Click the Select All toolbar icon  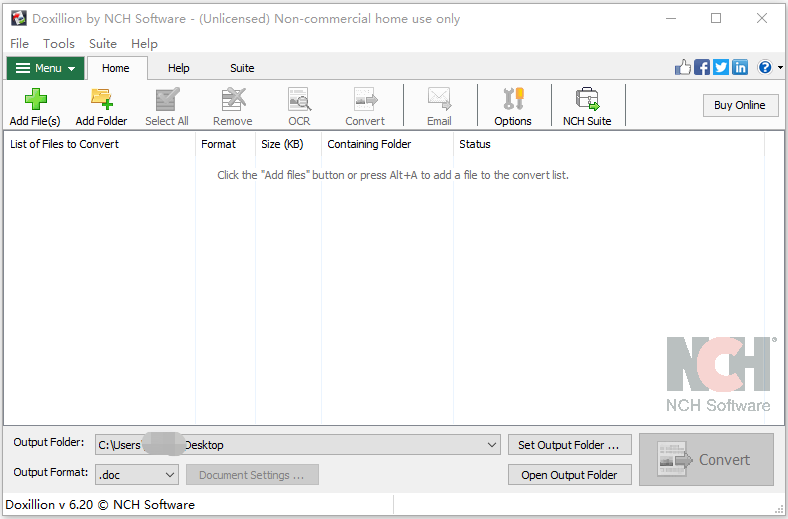[167, 99]
